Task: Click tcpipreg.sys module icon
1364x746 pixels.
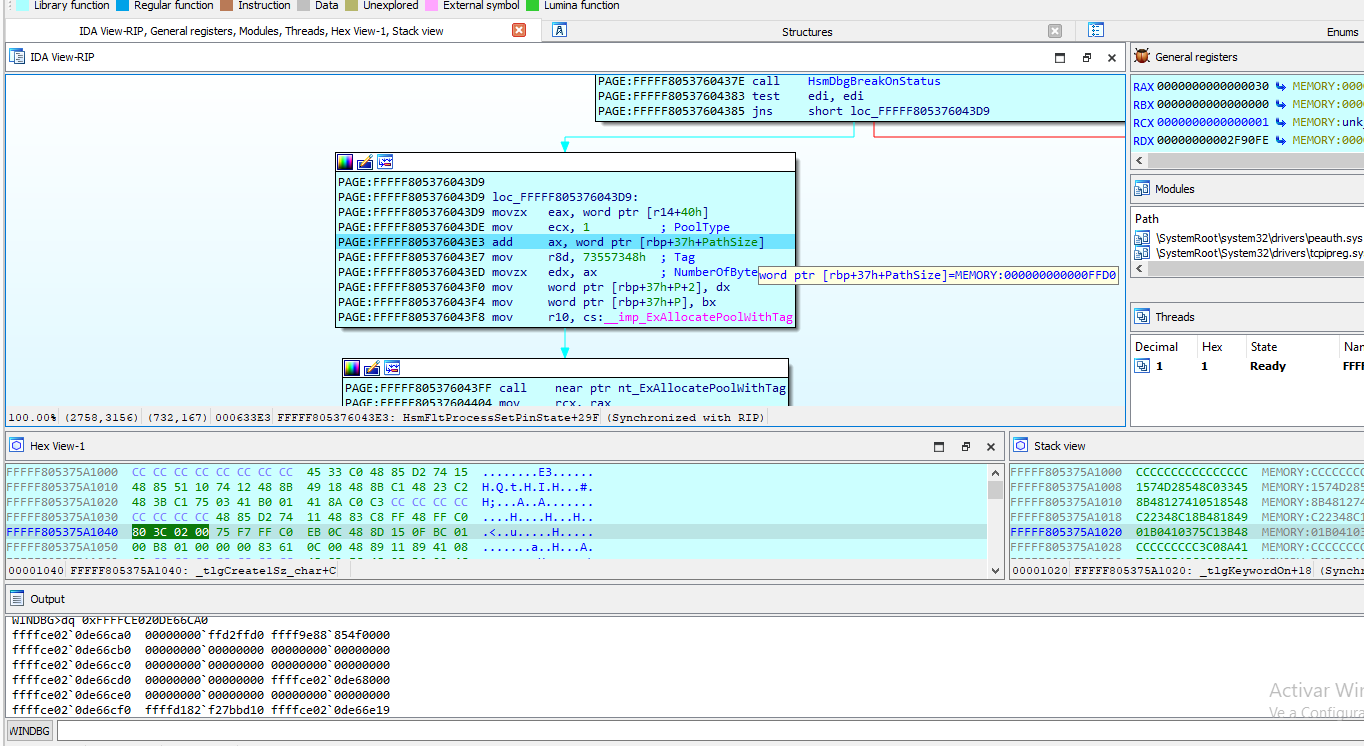Action: [x=1142, y=253]
